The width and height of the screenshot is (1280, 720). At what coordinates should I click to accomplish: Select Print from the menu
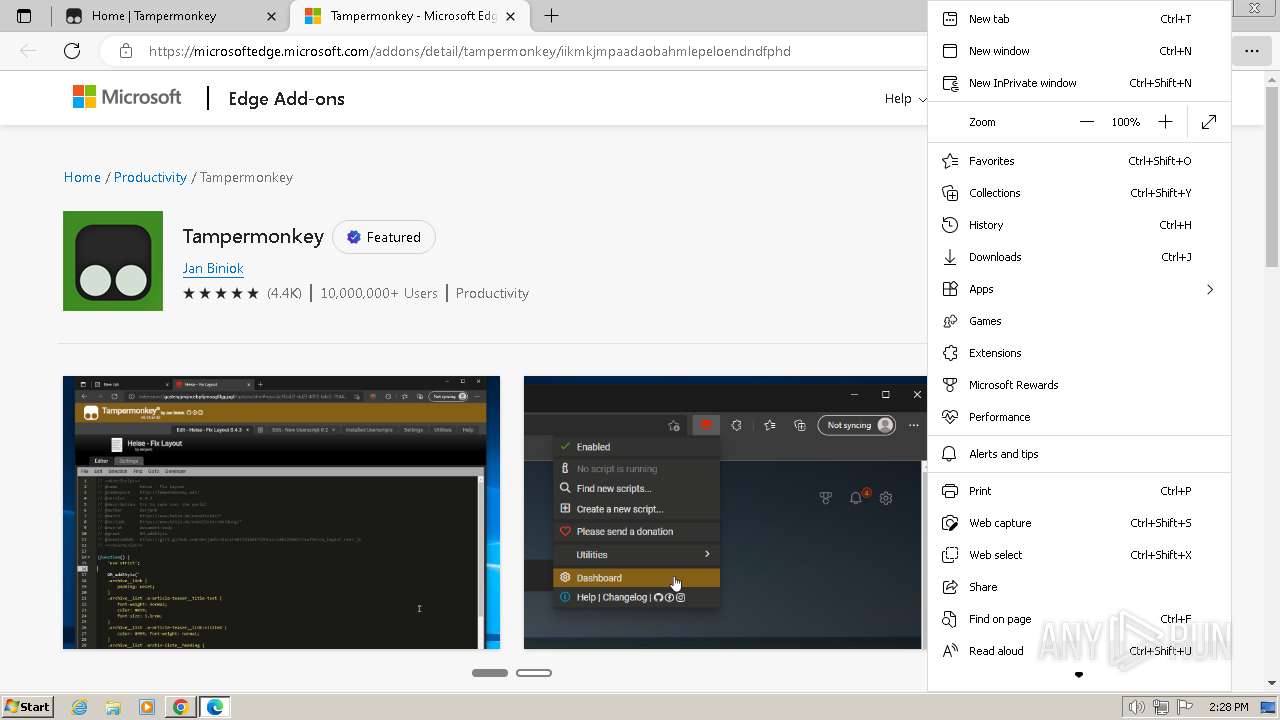[x=1079, y=491]
